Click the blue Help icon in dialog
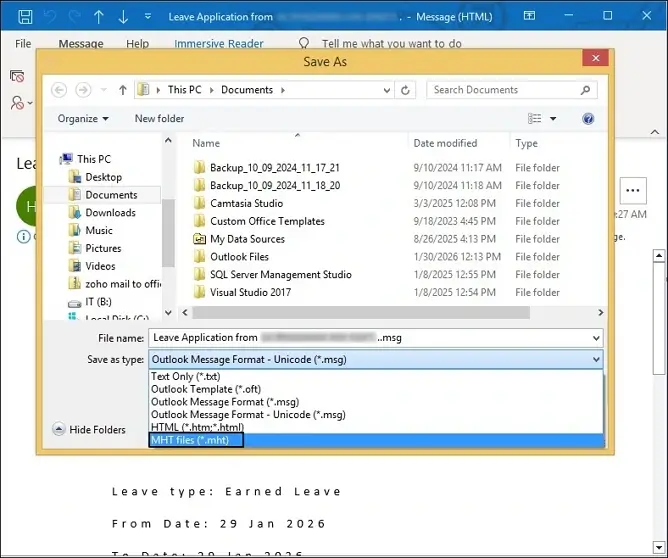Image resolution: width=668 pixels, height=558 pixels. [588, 118]
